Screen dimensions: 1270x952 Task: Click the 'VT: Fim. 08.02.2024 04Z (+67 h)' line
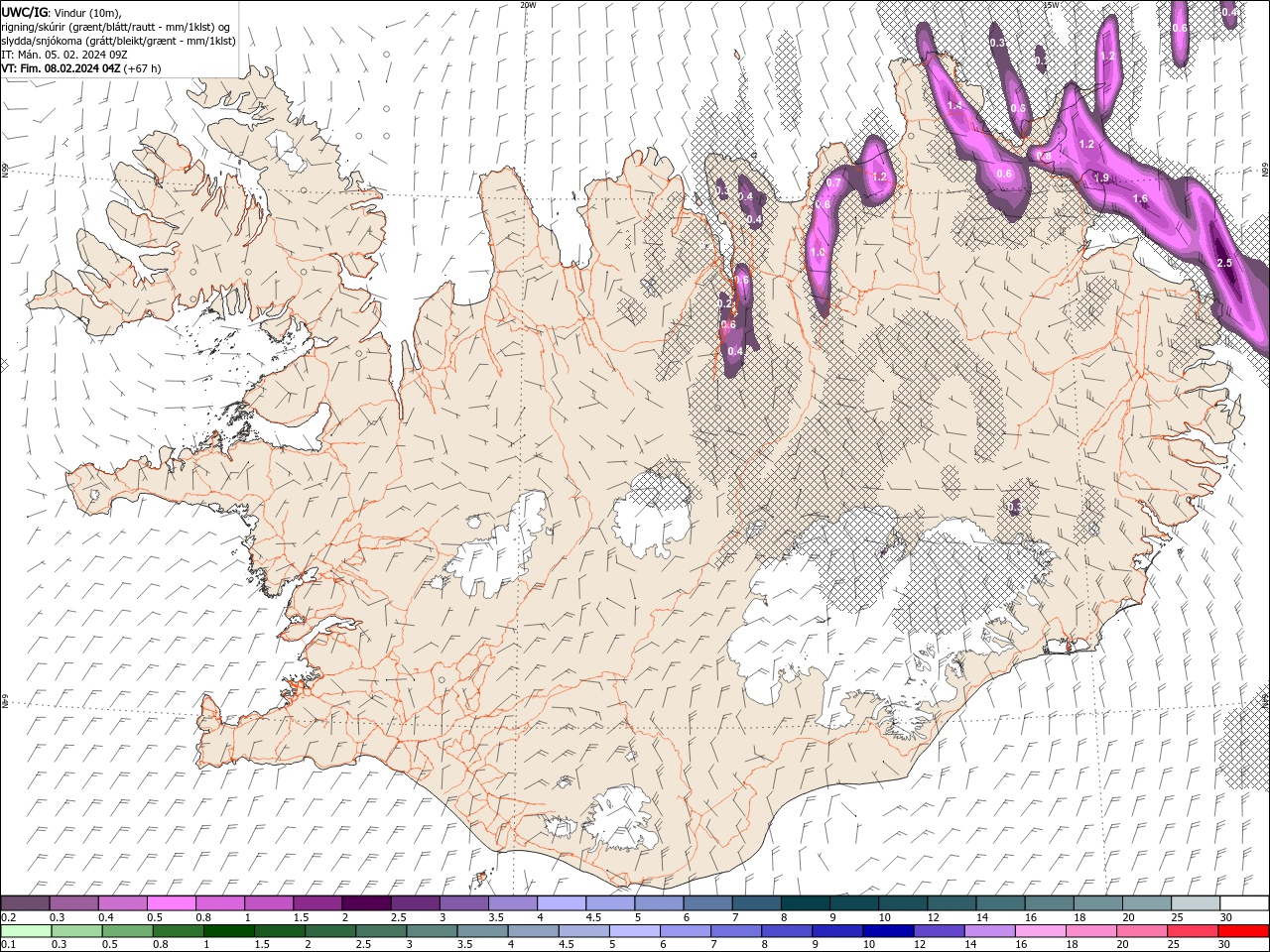(x=81, y=68)
